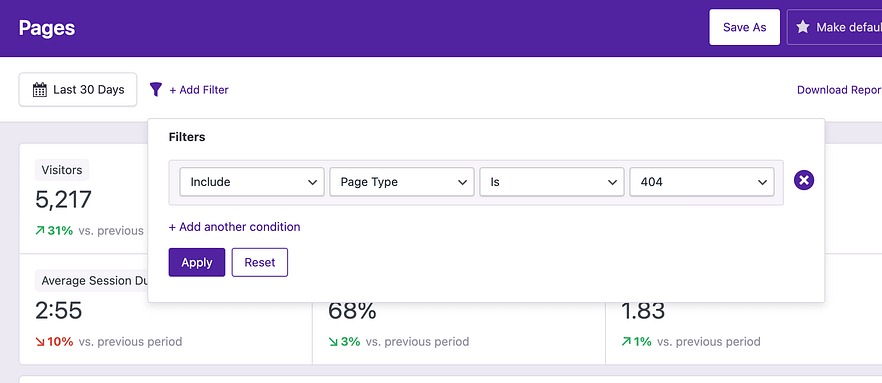The height and width of the screenshot is (383, 882).
Task: Click the green up arrow beside 1%
Action: point(626,341)
